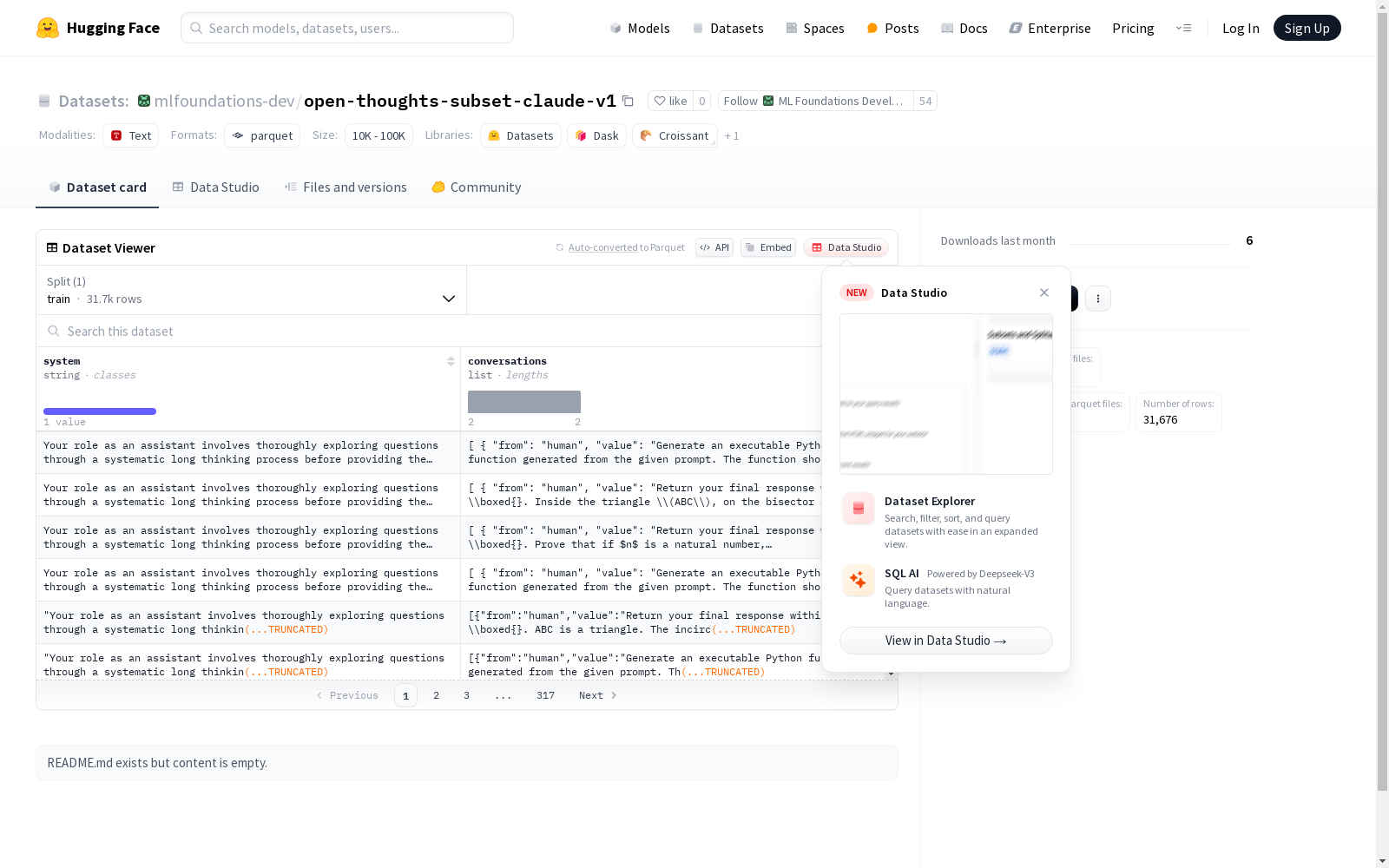
Task: Click View in Data Studio button
Action: tap(946, 641)
